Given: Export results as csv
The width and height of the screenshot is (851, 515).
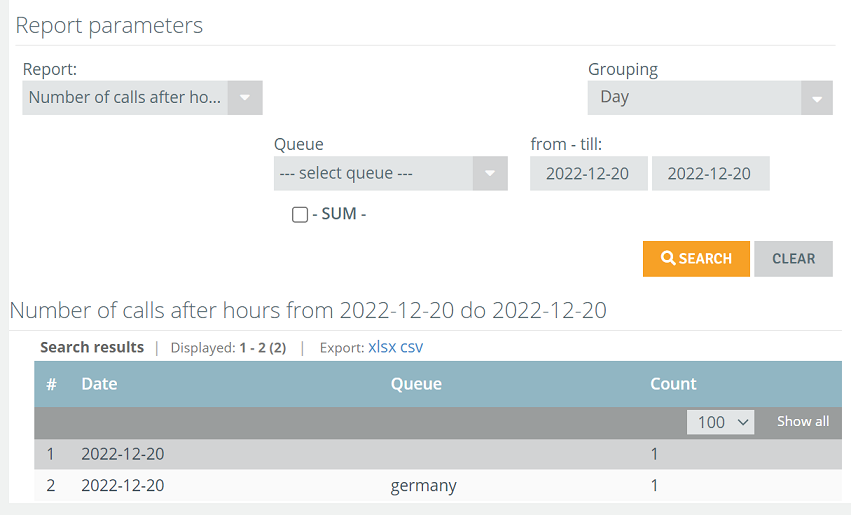Looking at the screenshot, I should coord(412,347).
